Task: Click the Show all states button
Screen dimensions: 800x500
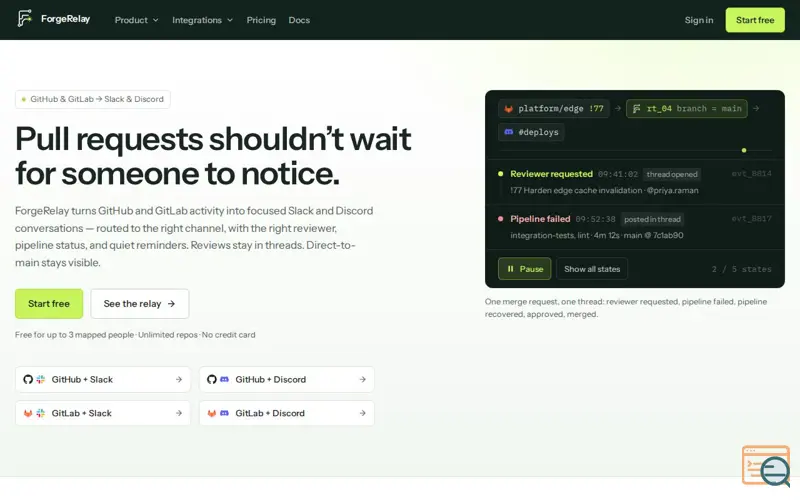Action: (x=592, y=269)
